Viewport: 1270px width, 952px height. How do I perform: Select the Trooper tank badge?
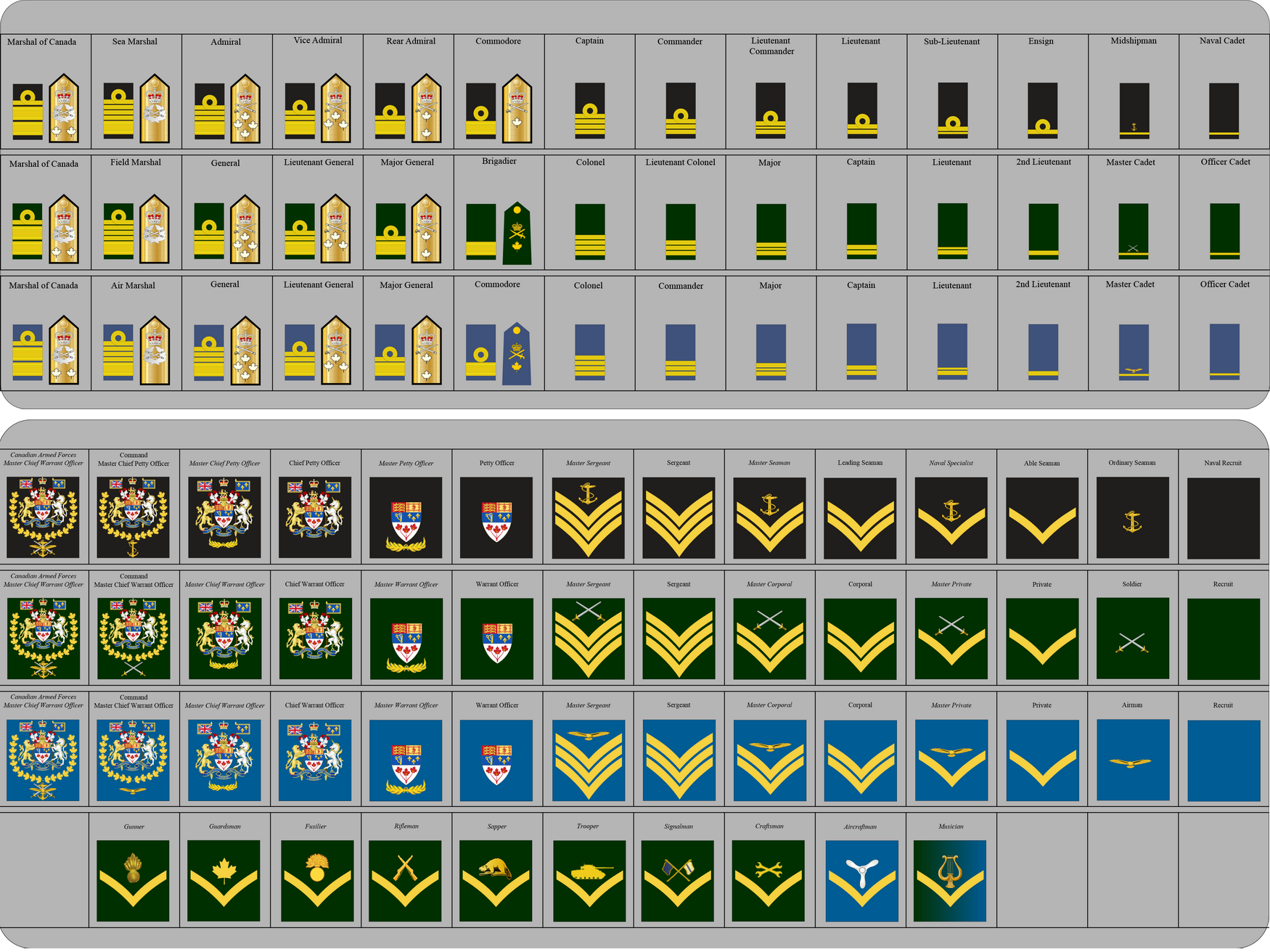coord(589,881)
